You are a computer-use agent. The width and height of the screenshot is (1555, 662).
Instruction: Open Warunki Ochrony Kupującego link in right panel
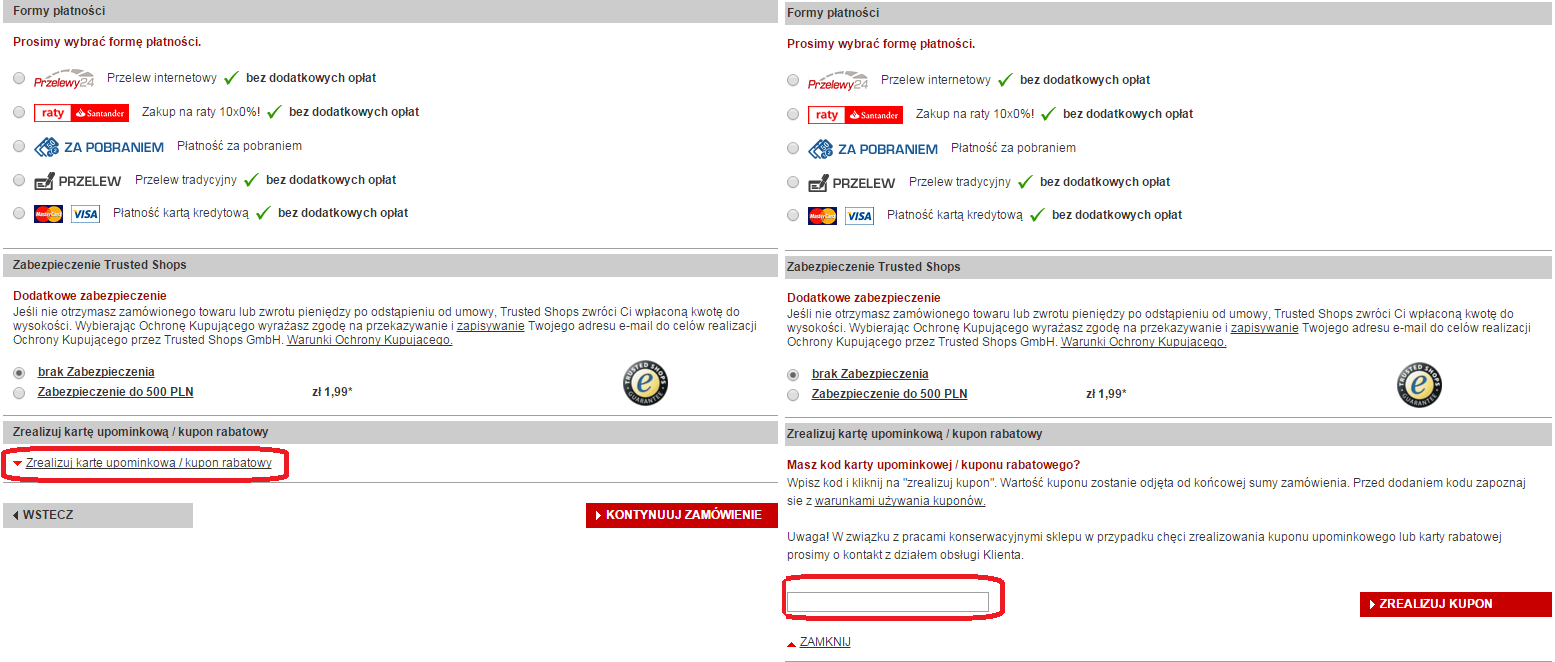point(1144,342)
